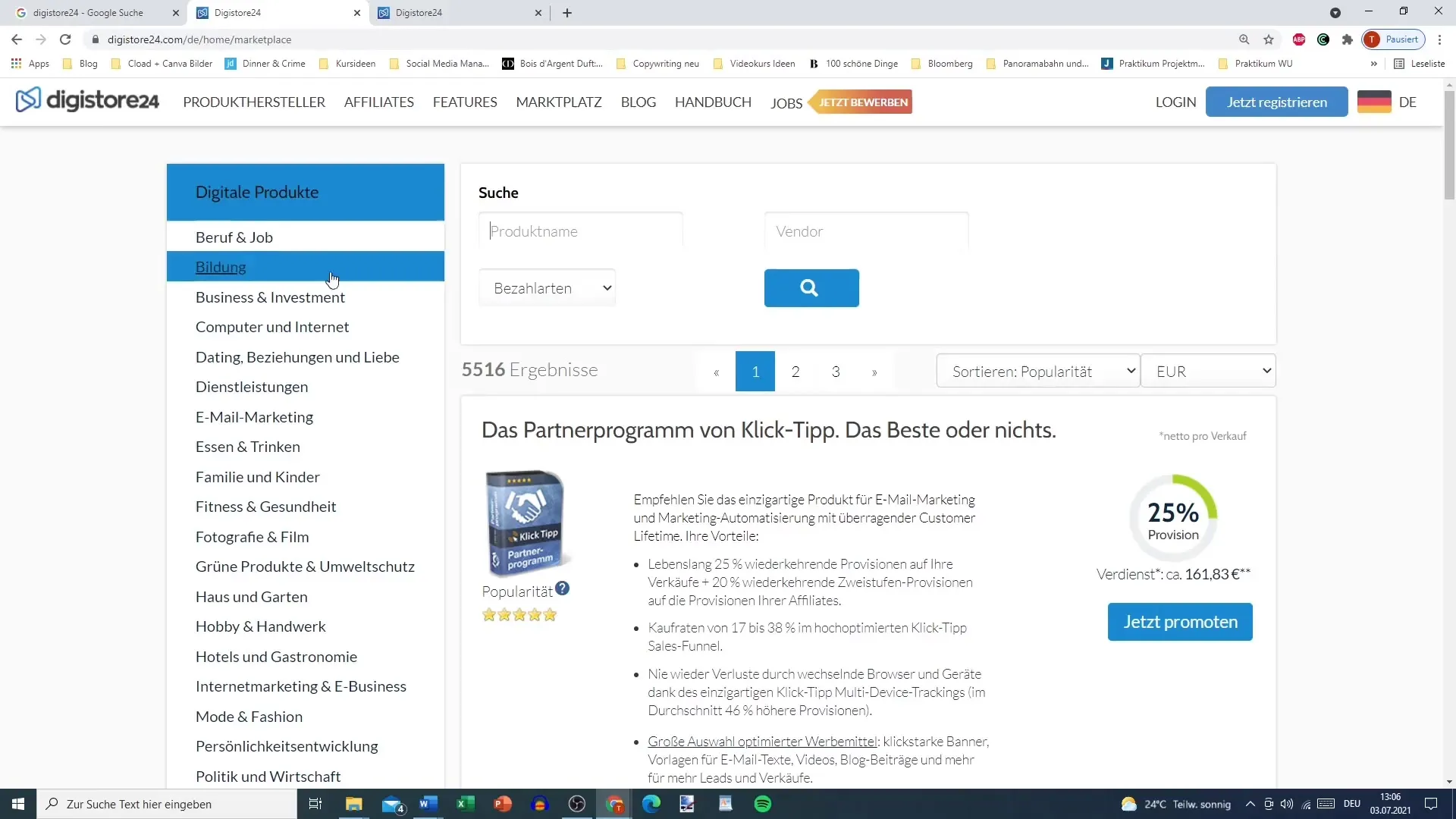This screenshot has height=819, width=1456.
Task: Click the Windows Start button
Action: coord(18,804)
